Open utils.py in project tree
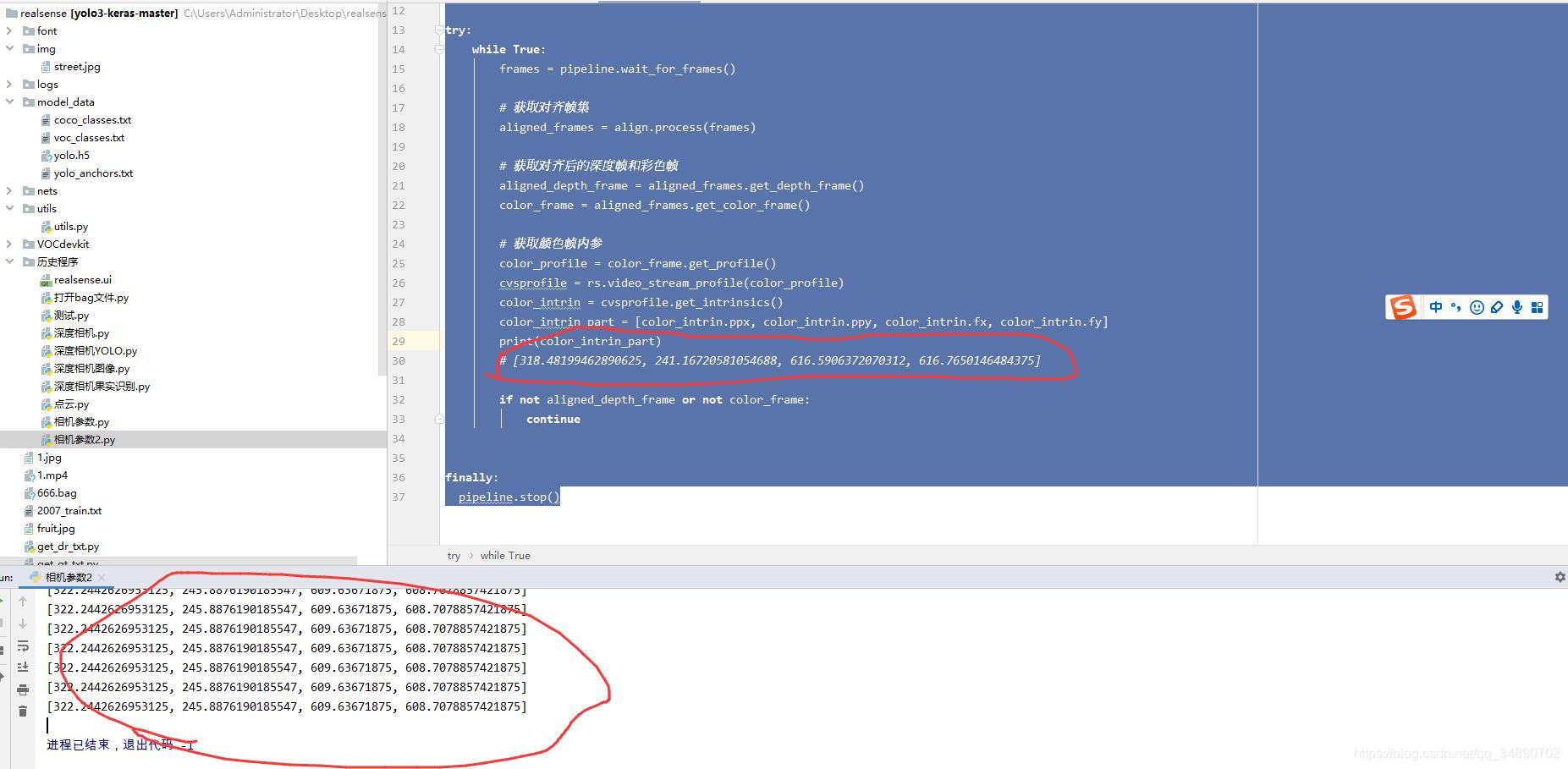Viewport: 1568px width, 769px height. point(71,226)
